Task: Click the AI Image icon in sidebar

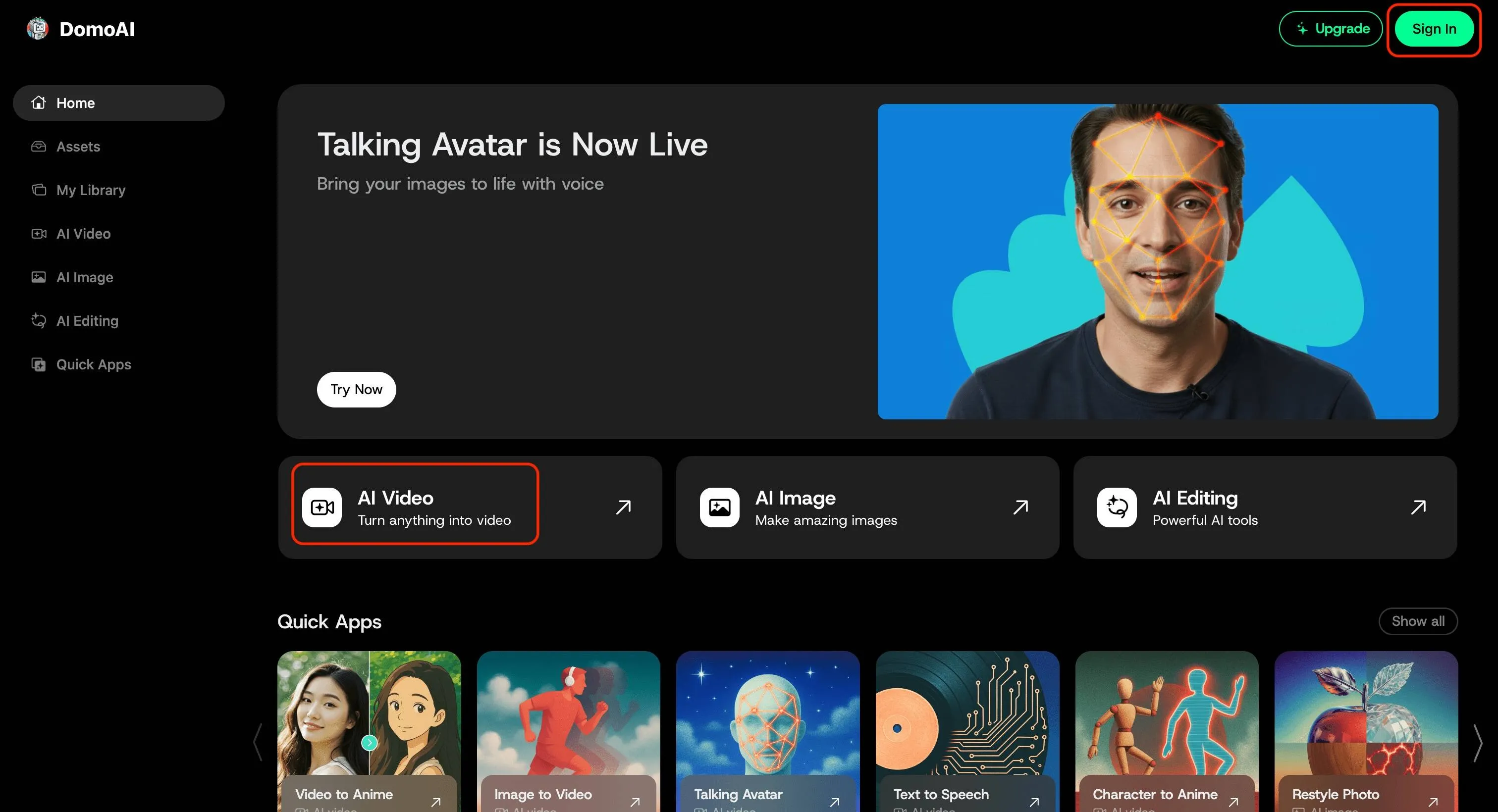Action: [x=38, y=277]
